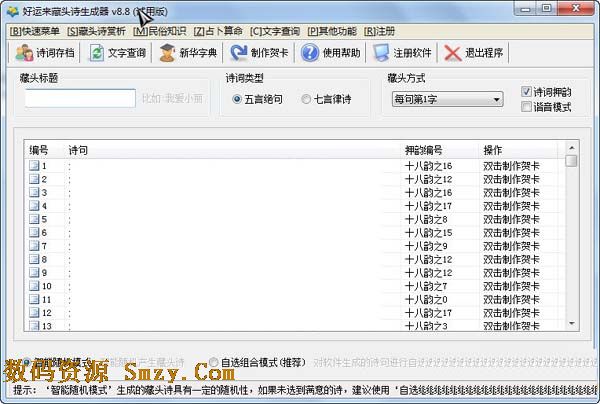The width and height of the screenshot is (600, 404).
Task: Open the [C]文字查询 menu
Action: (x=274, y=31)
